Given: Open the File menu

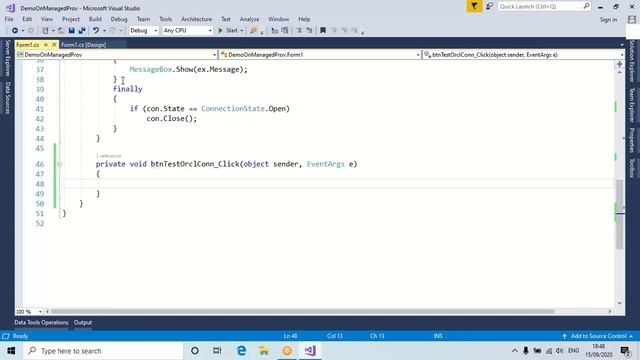Looking at the screenshot, I should click(9, 19).
